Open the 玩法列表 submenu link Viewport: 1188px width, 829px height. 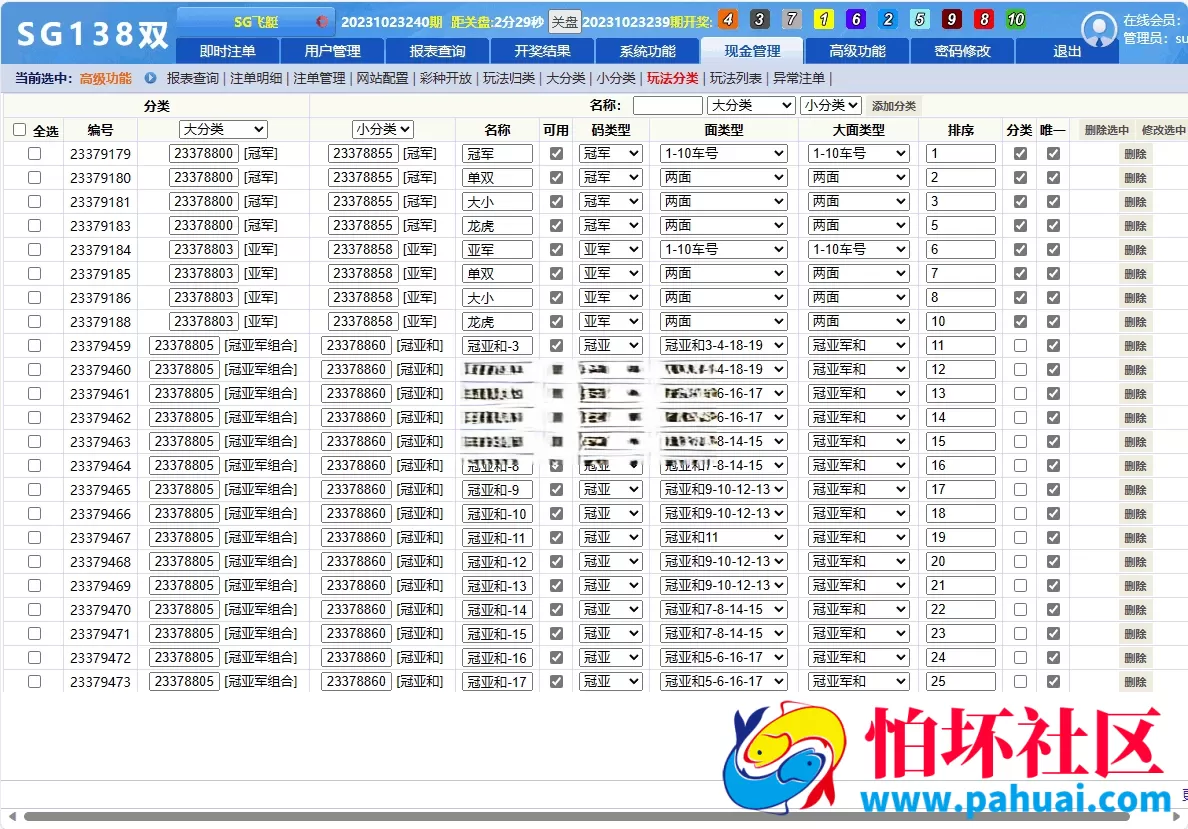pyautogui.click(x=736, y=78)
